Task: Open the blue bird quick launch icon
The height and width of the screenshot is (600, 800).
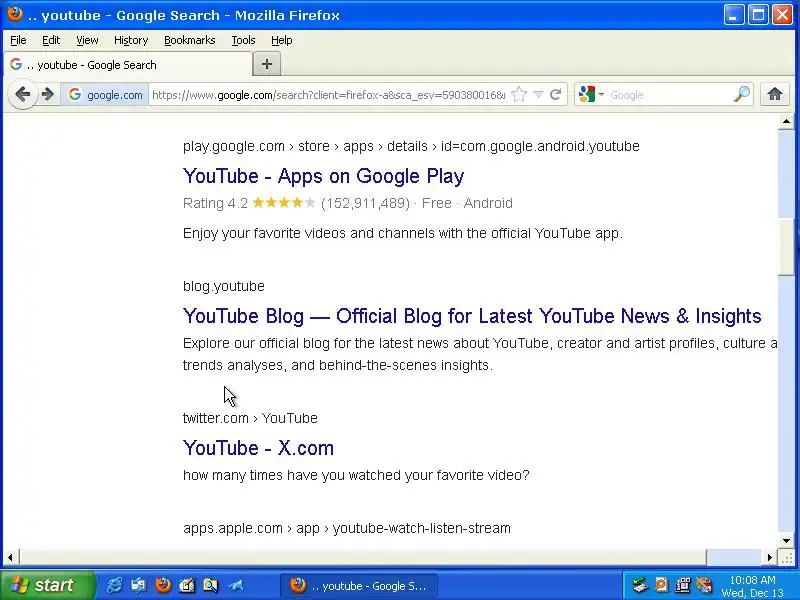Action: pyautogui.click(x=235, y=585)
